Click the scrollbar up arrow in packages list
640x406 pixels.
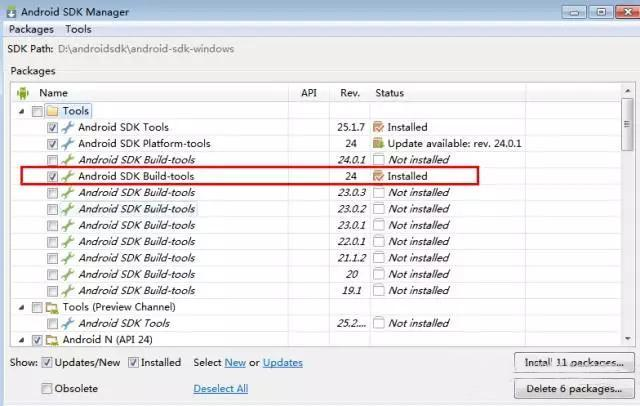pyautogui.click(x=627, y=91)
